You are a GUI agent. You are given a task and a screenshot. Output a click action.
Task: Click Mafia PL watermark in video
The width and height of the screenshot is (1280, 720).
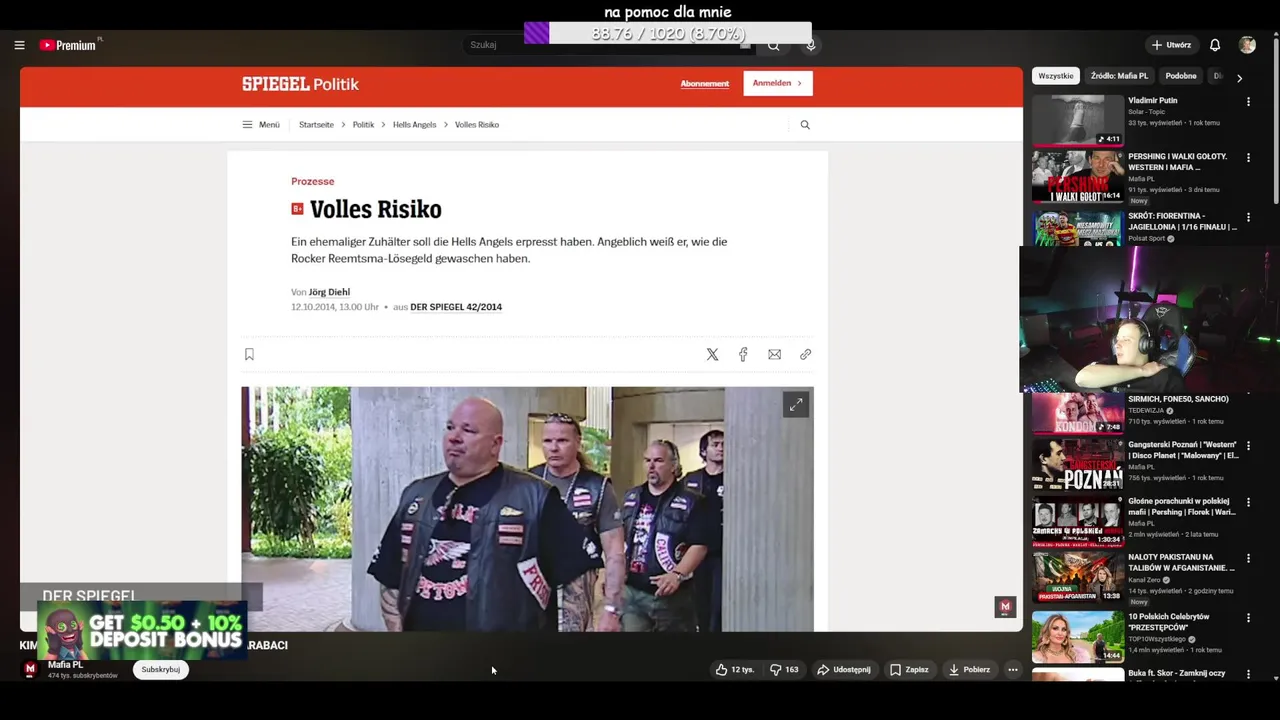pos(1005,607)
